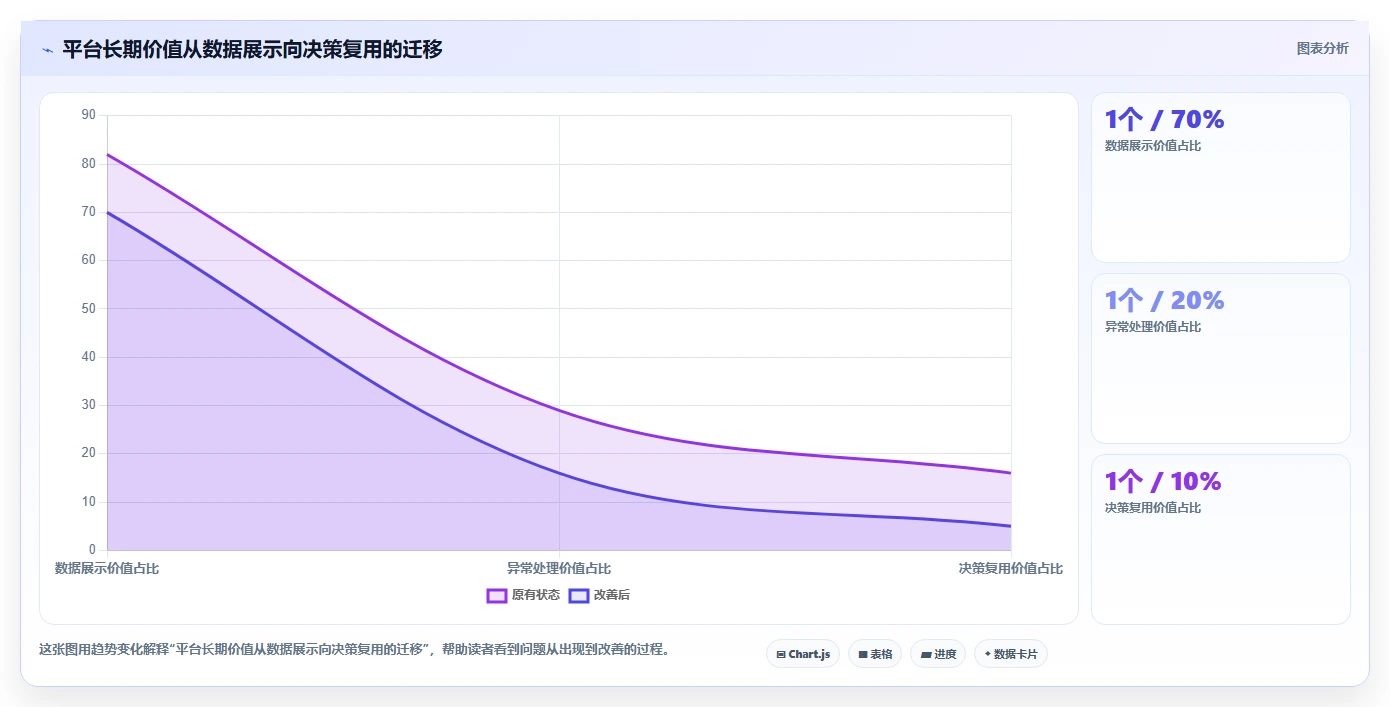Viewport: 1390px width, 707px height.
Task: Click the x-axis label 异常处理价值占比
Action: 559,568
